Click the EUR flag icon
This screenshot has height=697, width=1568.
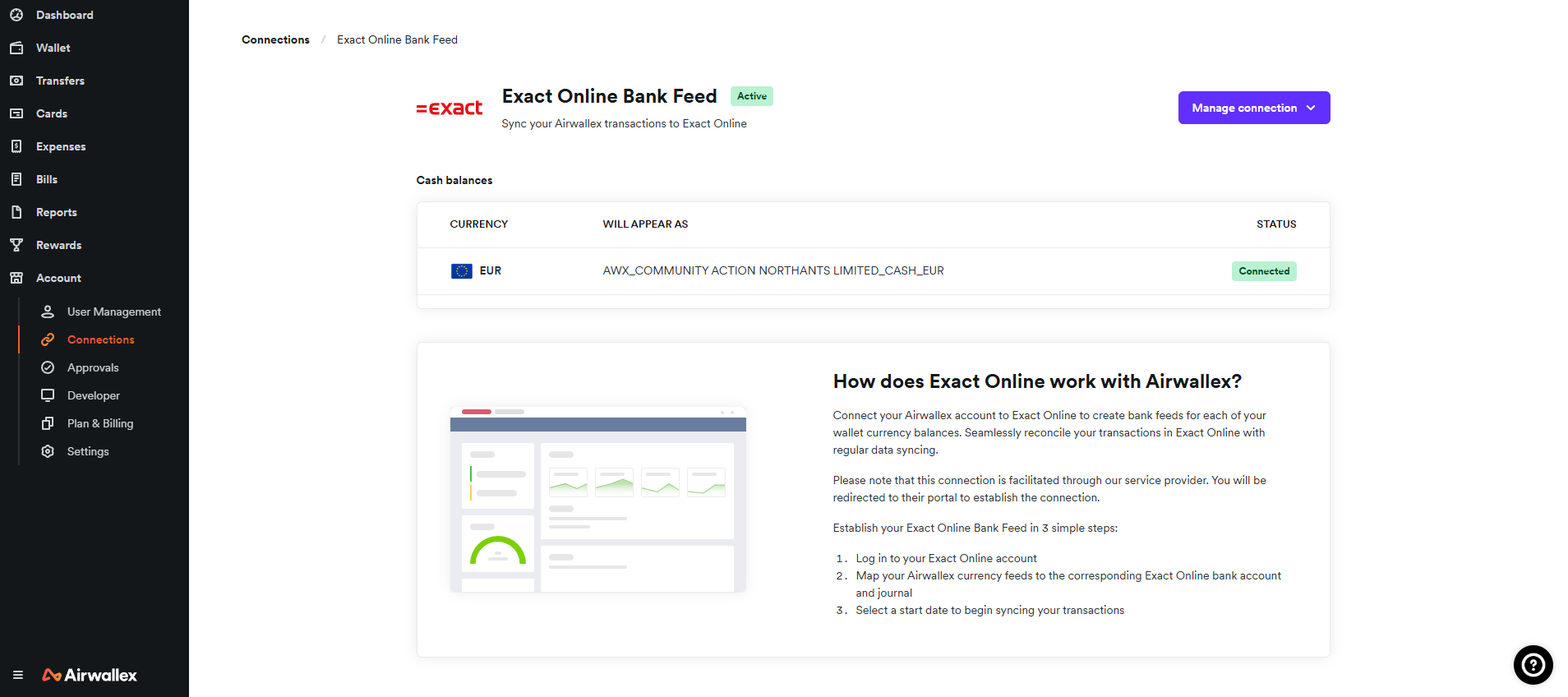462,271
